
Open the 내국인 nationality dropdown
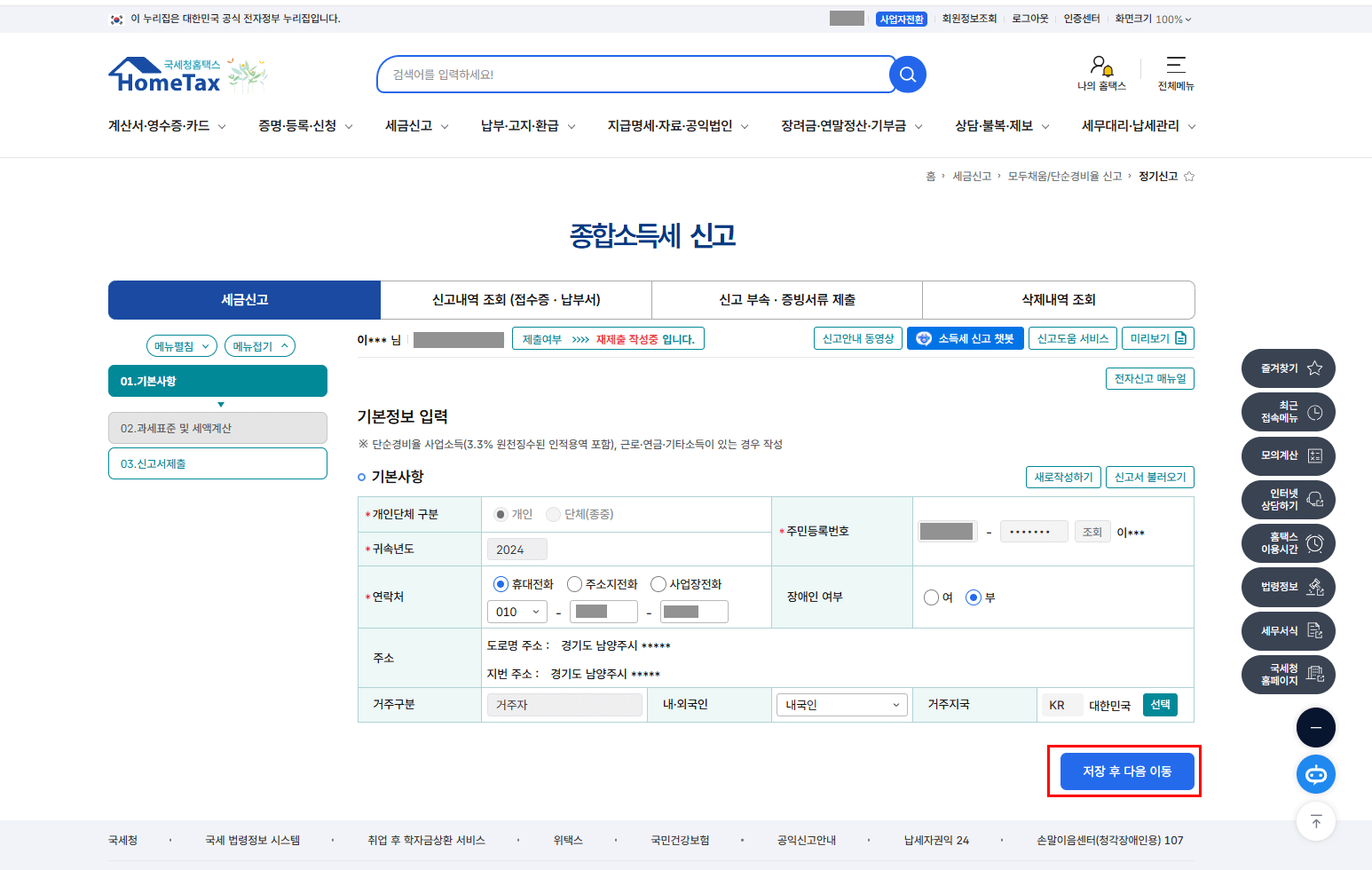pyautogui.click(x=841, y=704)
